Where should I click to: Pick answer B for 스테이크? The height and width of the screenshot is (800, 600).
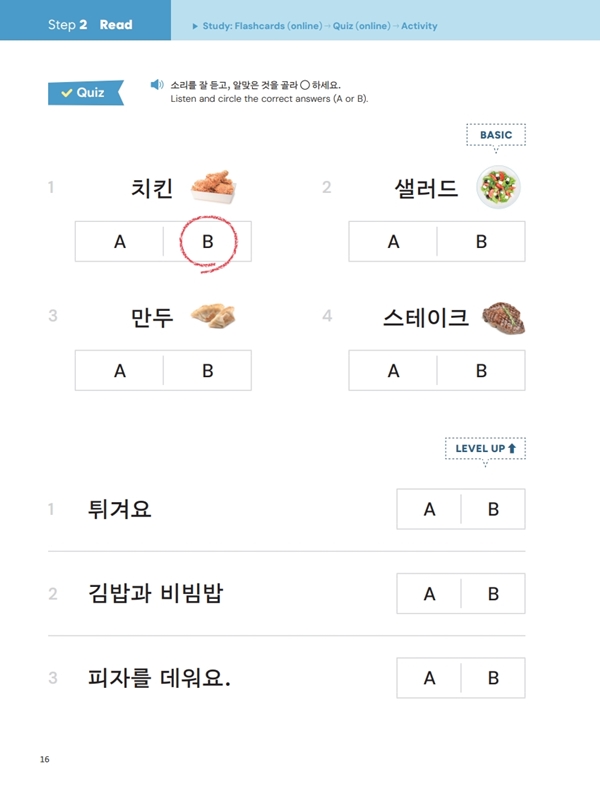(481, 370)
